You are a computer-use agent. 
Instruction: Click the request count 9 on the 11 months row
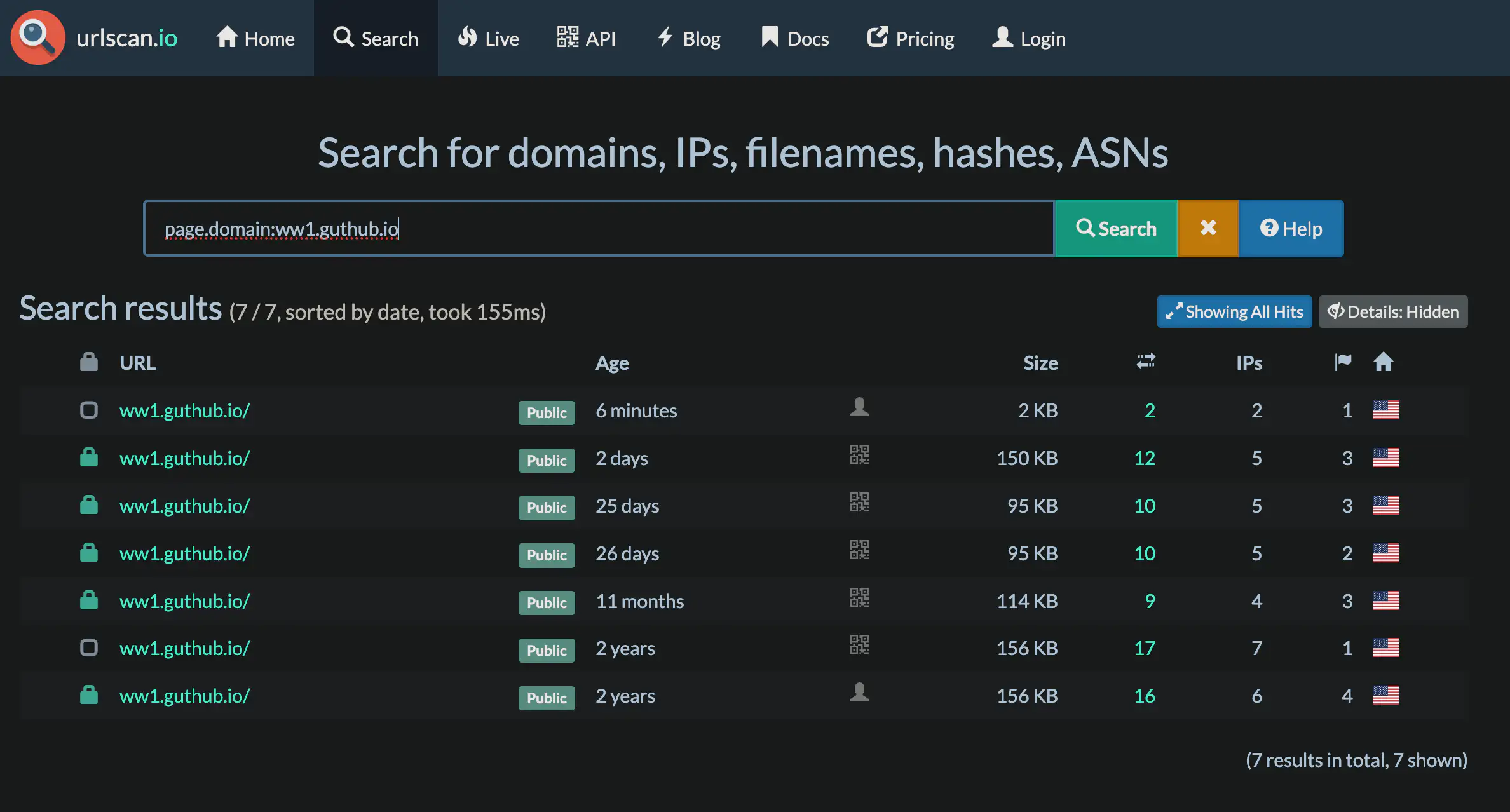1150,601
